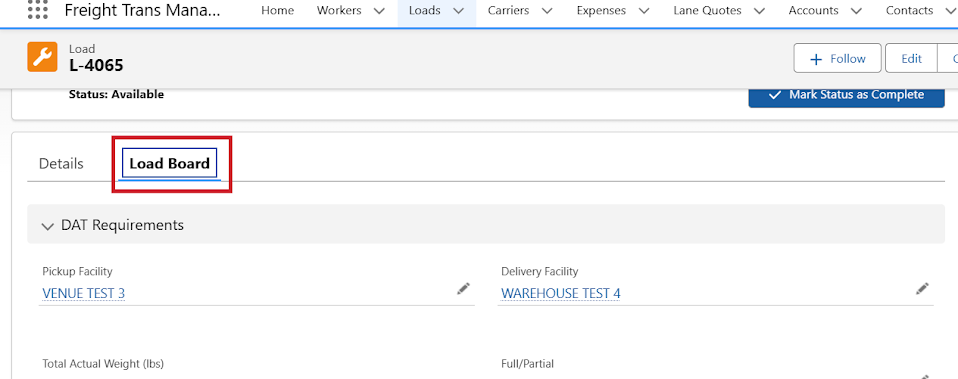
Task: Open the Loads tab
Action: click(425, 10)
